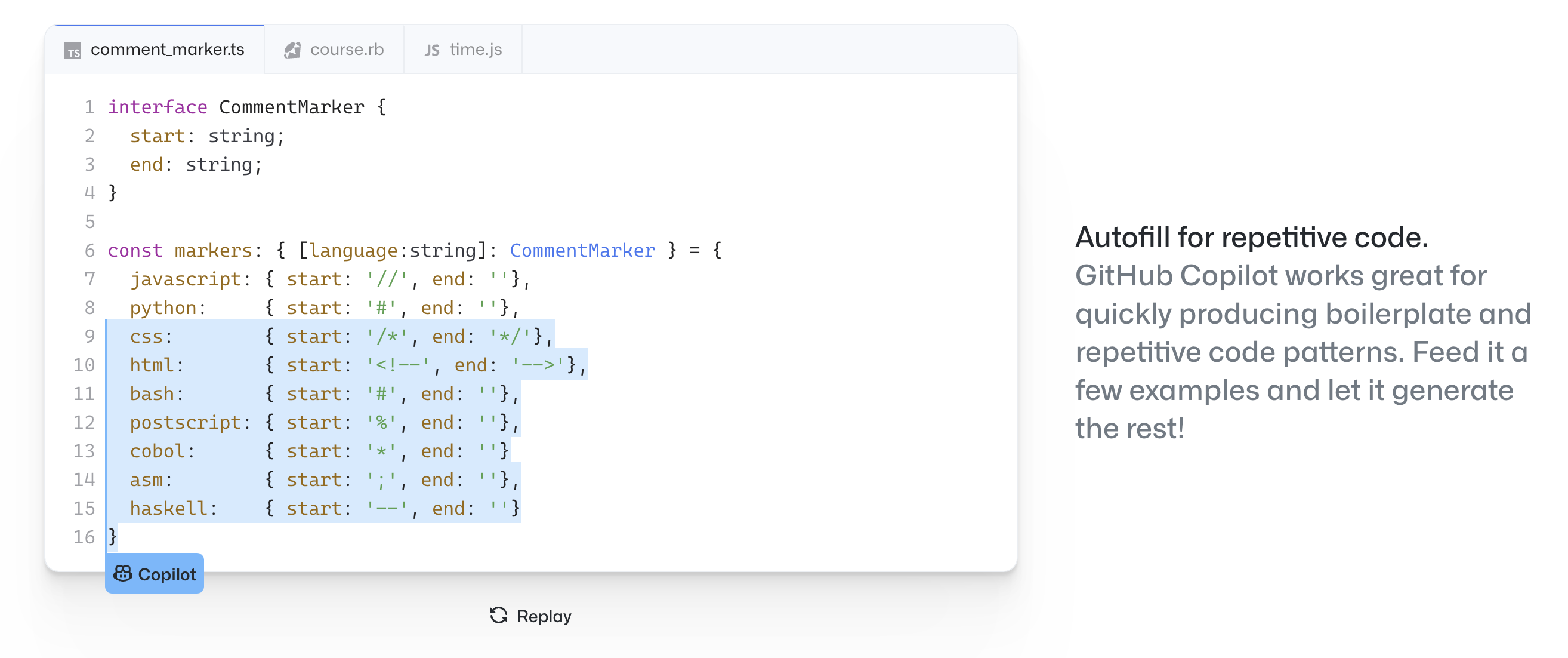
Task: Select the comment_marker.ts tab
Action: point(155,50)
